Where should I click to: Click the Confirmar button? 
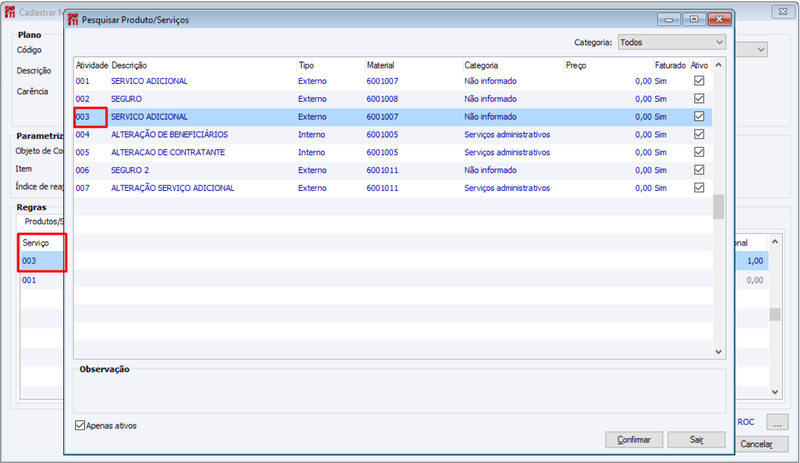pyautogui.click(x=634, y=440)
